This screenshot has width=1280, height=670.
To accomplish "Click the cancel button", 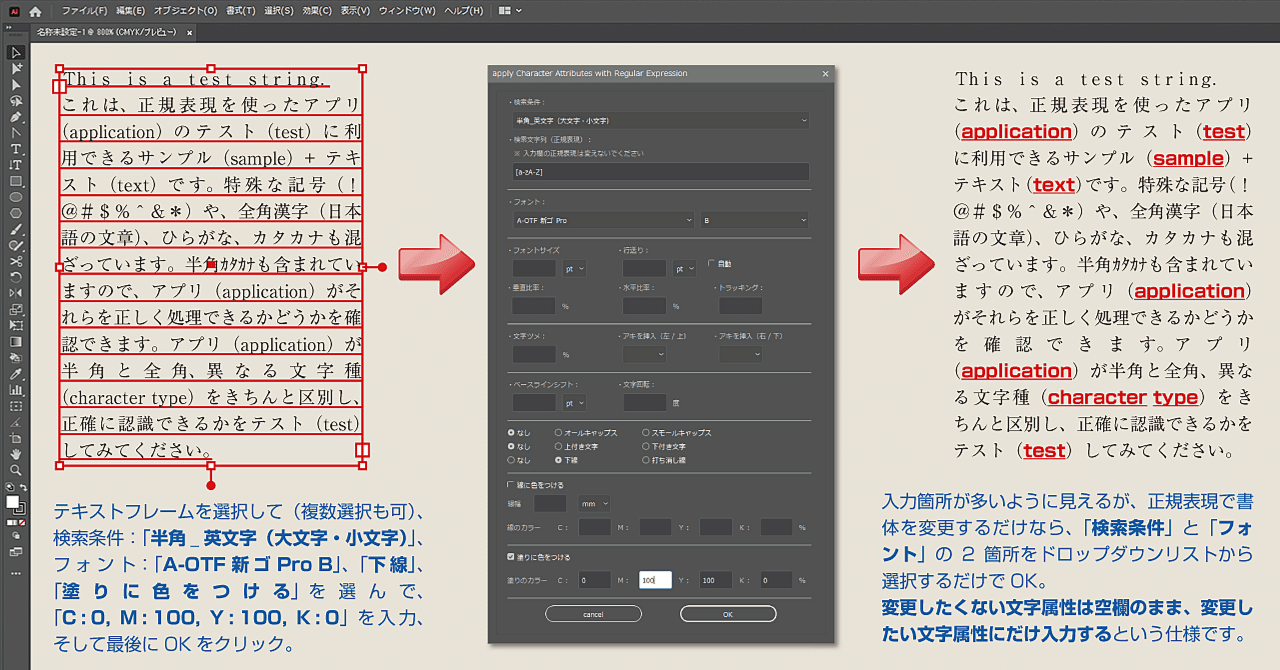I will [x=595, y=613].
